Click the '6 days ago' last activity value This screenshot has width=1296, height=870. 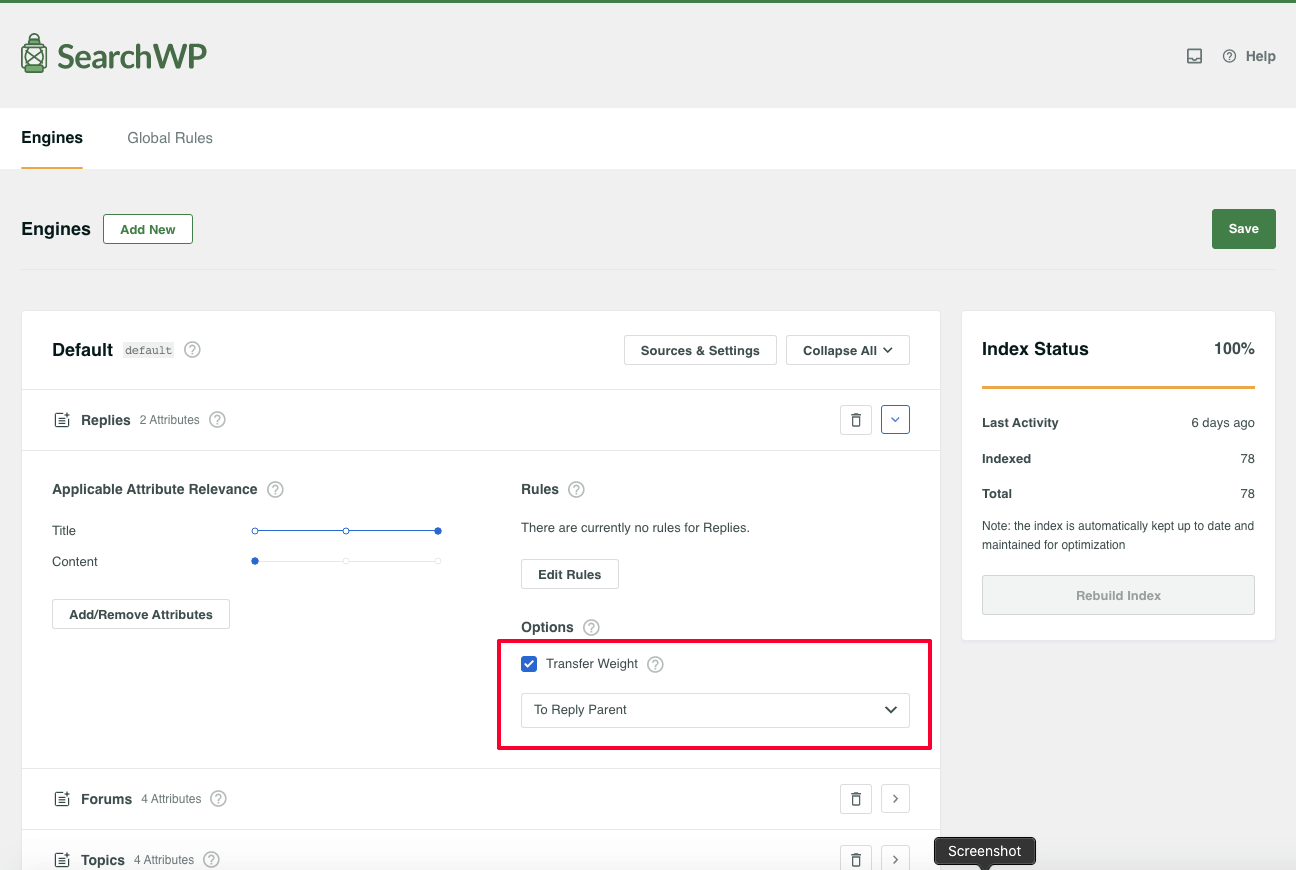point(1222,423)
